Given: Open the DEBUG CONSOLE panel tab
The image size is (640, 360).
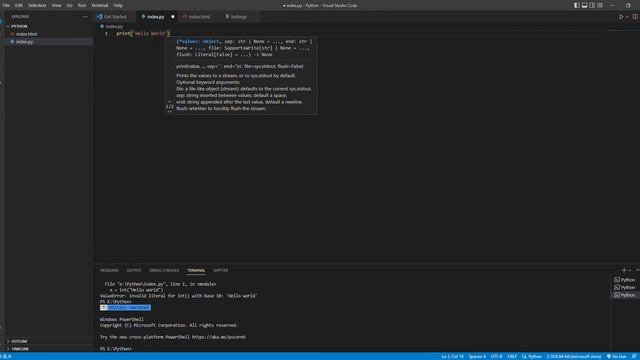Looking at the screenshot, I should click(x=164, y=270).
